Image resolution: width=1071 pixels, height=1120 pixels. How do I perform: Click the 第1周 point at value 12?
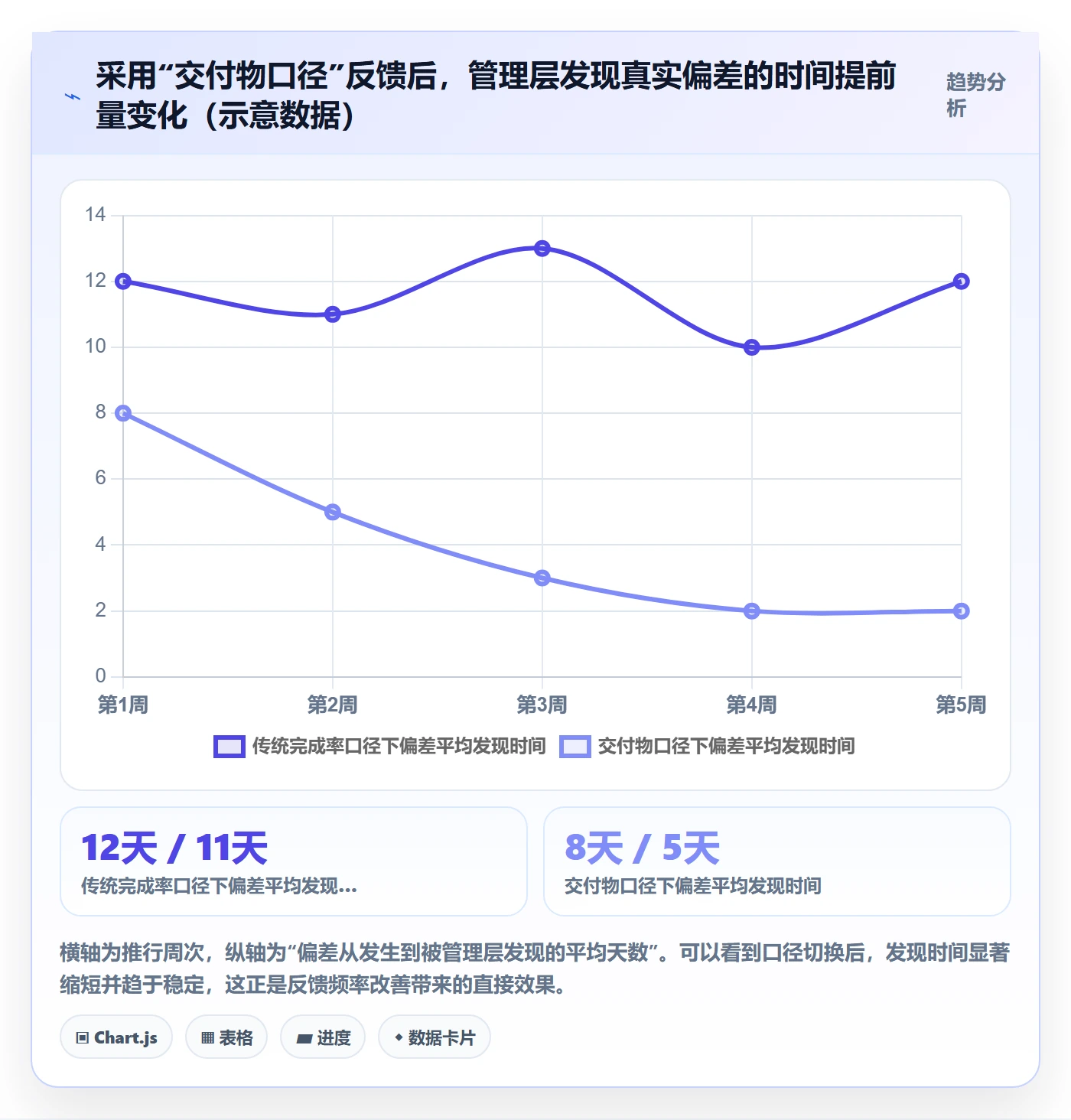(x=123, y=282)
